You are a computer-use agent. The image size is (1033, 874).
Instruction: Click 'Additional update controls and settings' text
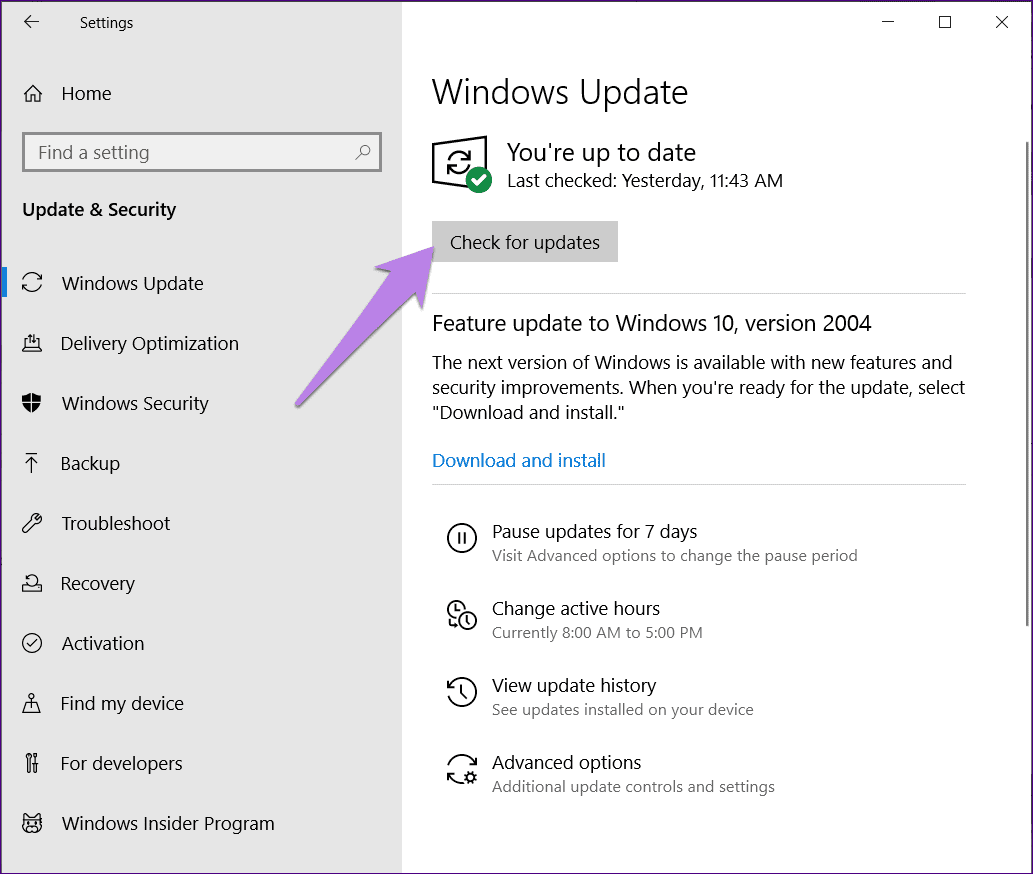point(633,786)
